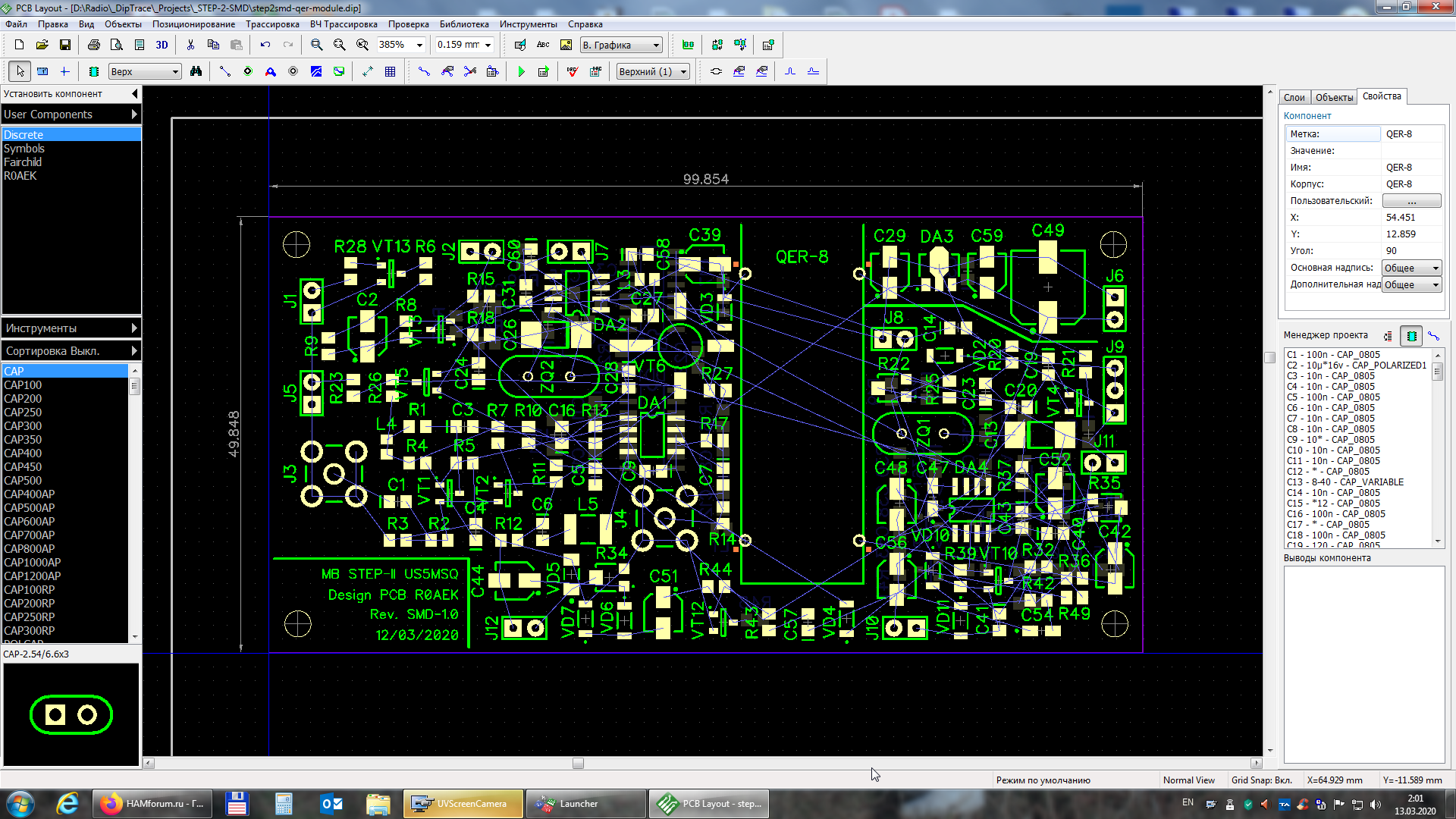Click the print icon in toolbar
1456x819 pixels.
(93, 45)
